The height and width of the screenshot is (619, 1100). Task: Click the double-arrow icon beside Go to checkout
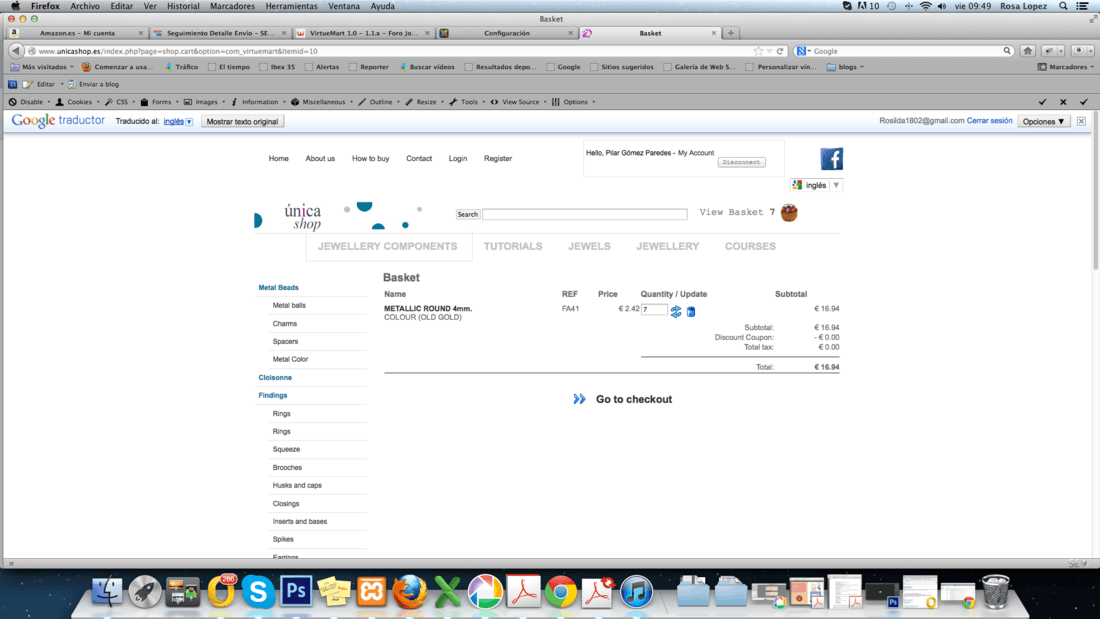pos(579,399)
